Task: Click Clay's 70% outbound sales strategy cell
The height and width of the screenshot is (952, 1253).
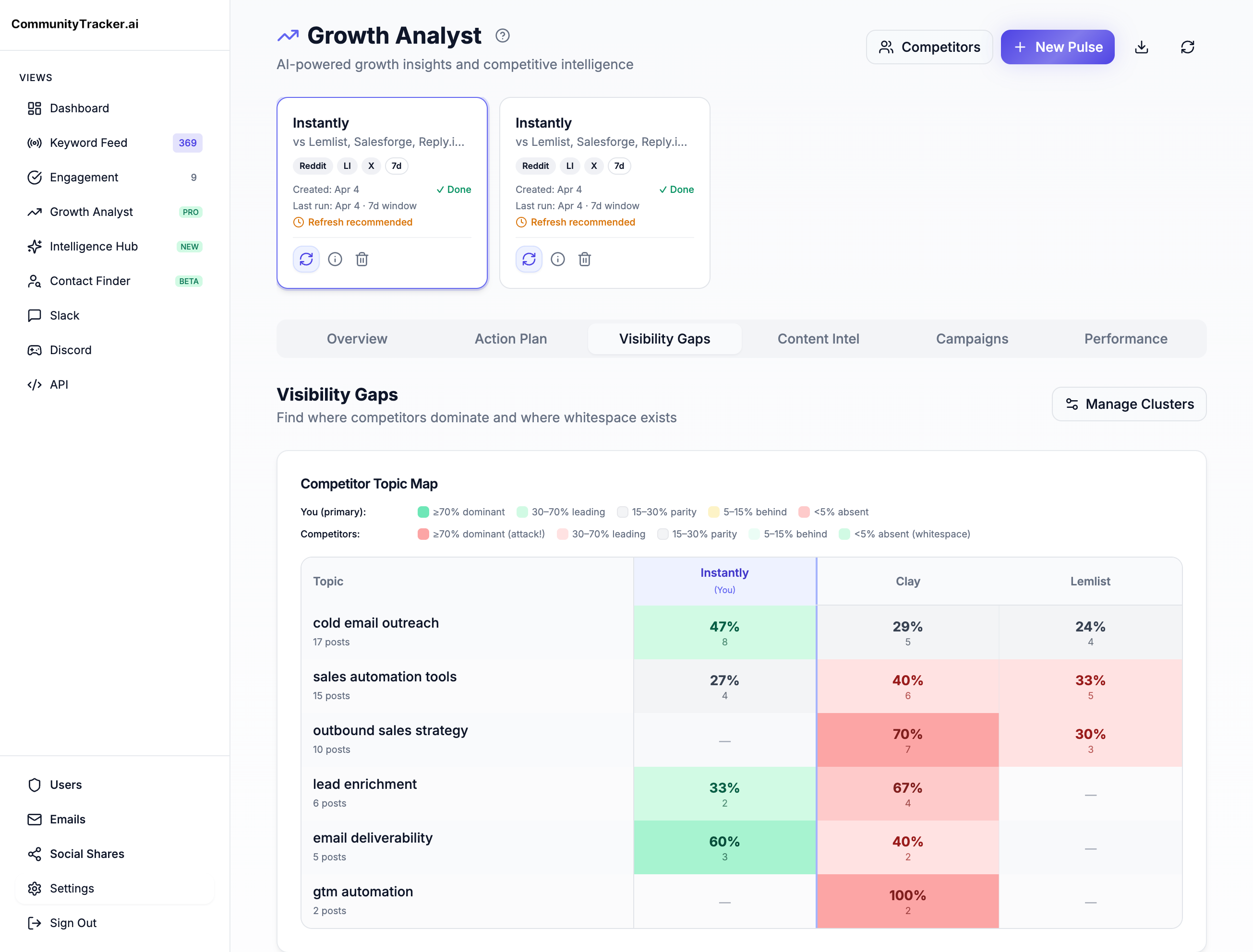Action: coord(908,740)
